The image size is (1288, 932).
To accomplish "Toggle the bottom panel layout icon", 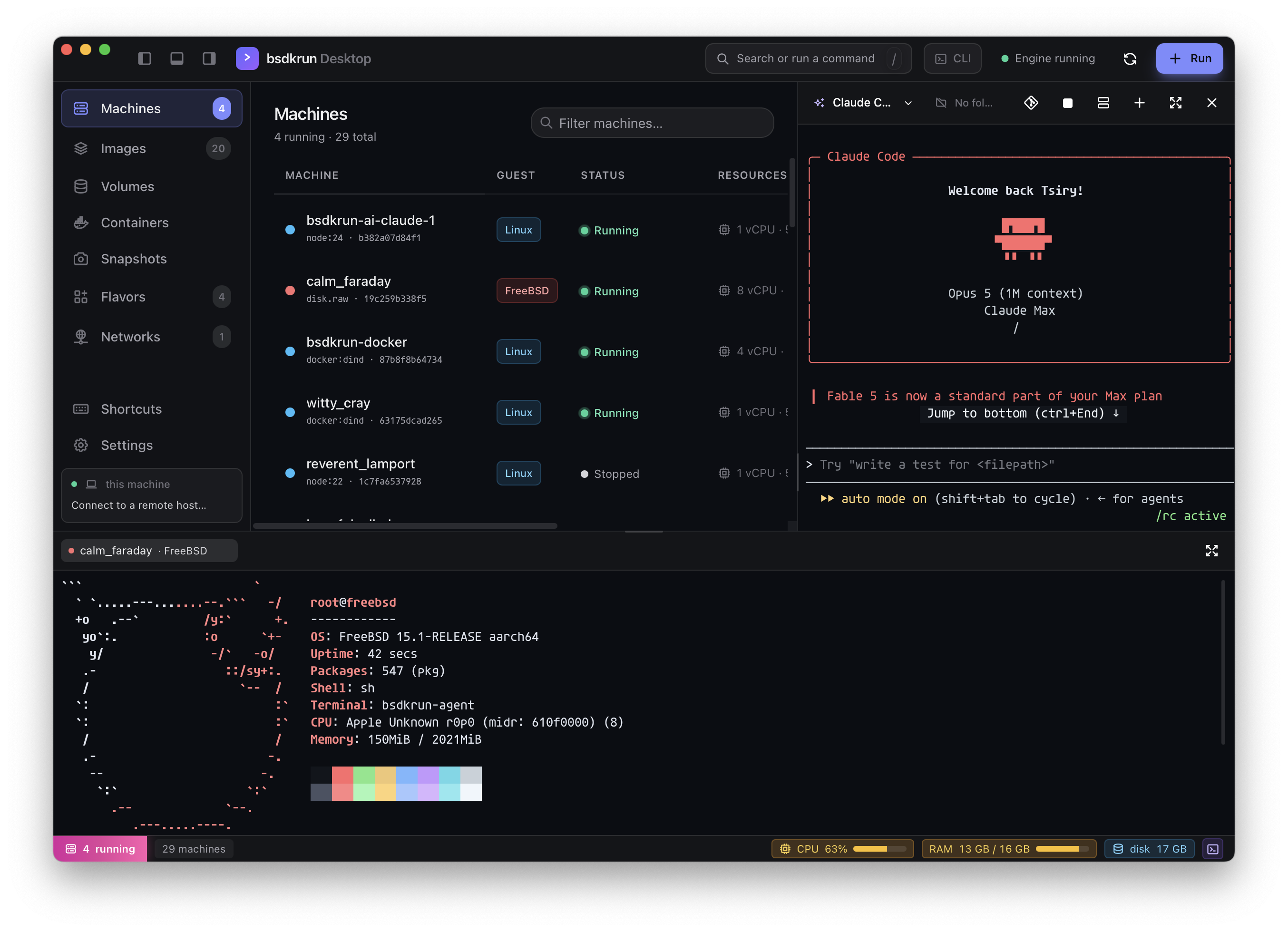I will click(x=176, y=58).
